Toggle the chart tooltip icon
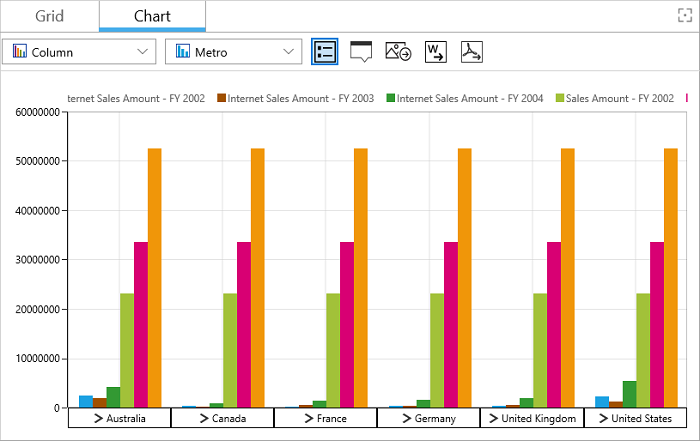This screenshot has width=700, height=441. [x=361, y=52]
